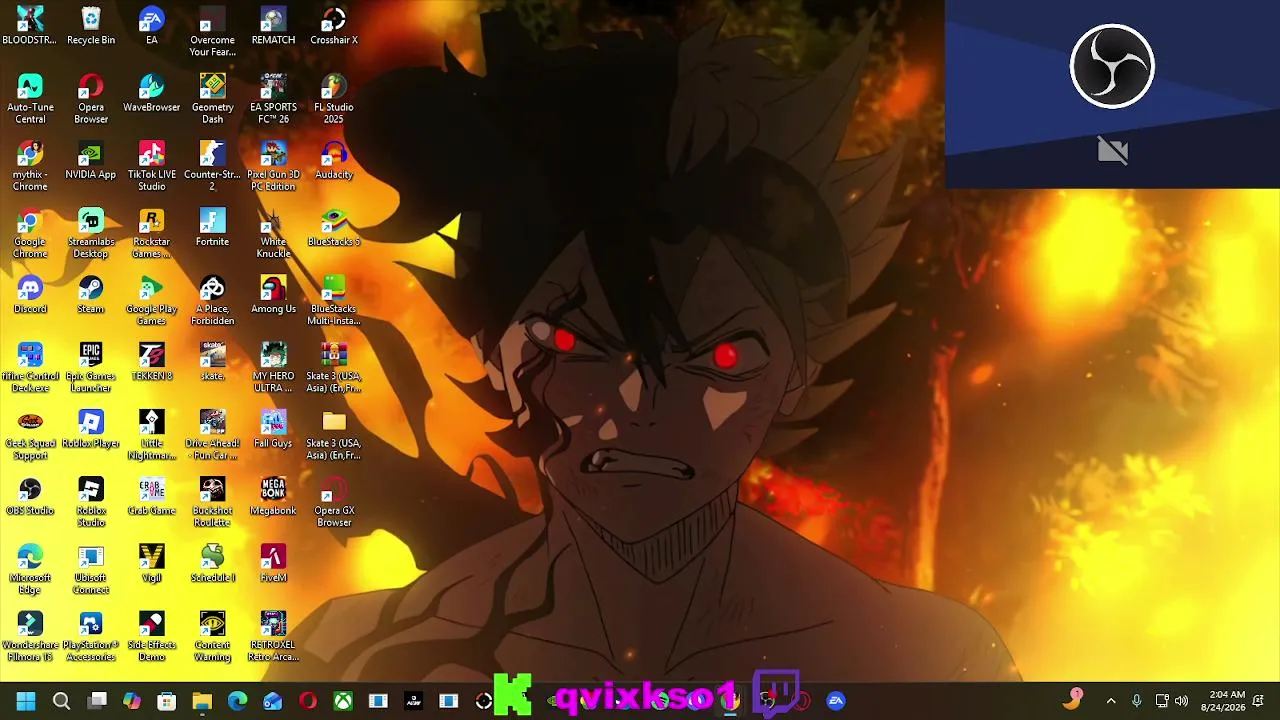Open the Windows Start menu
Viewport: 1280px width, 720px height.
[x=26, y=701]
